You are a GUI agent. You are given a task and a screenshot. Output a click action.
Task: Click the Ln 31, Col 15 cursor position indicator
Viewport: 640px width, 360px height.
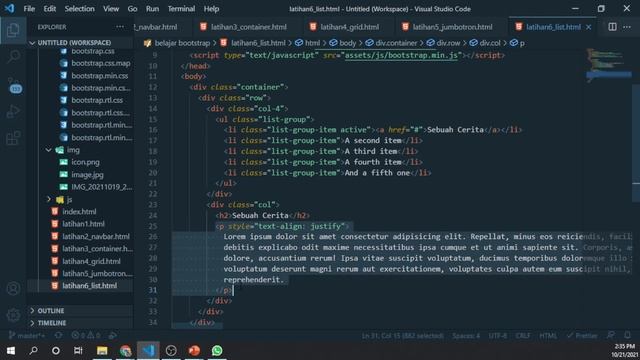(402, 336)
